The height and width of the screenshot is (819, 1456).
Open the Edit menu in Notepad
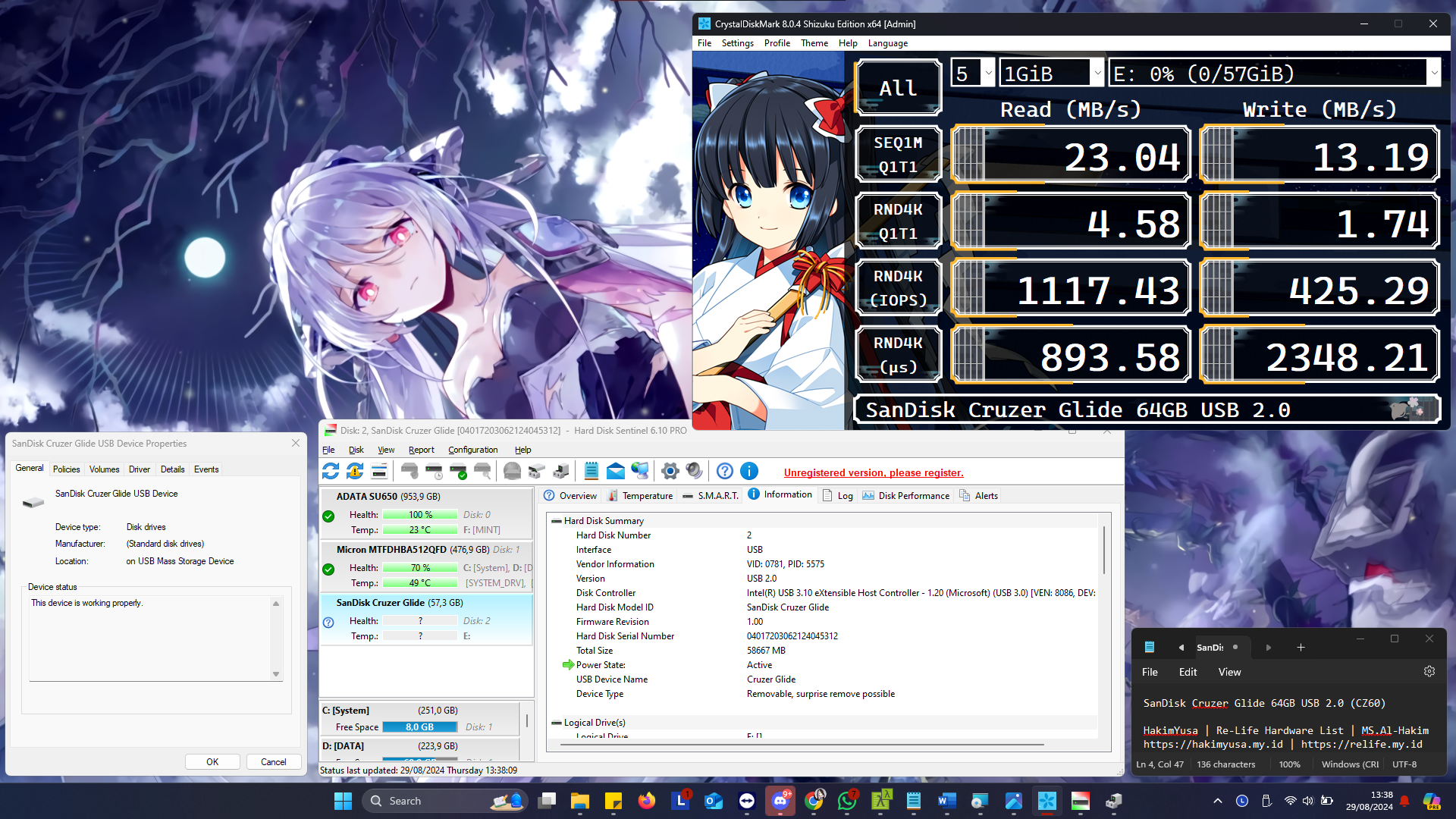point(1188,672)
